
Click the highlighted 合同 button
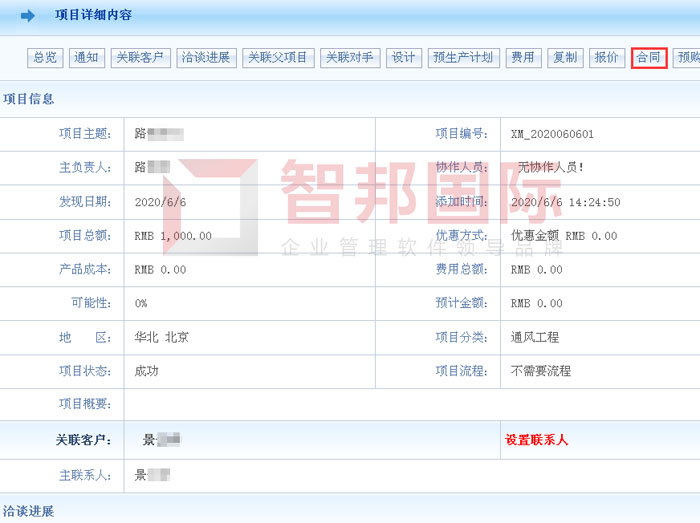click(649, 58)
